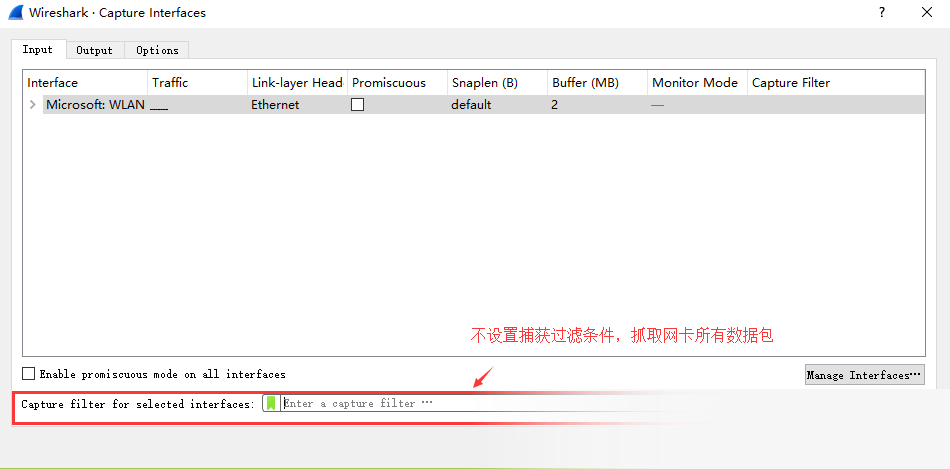Click the Buffer (MB) column header
Screen dimensions: 950x469
click(x=597, y=82)
